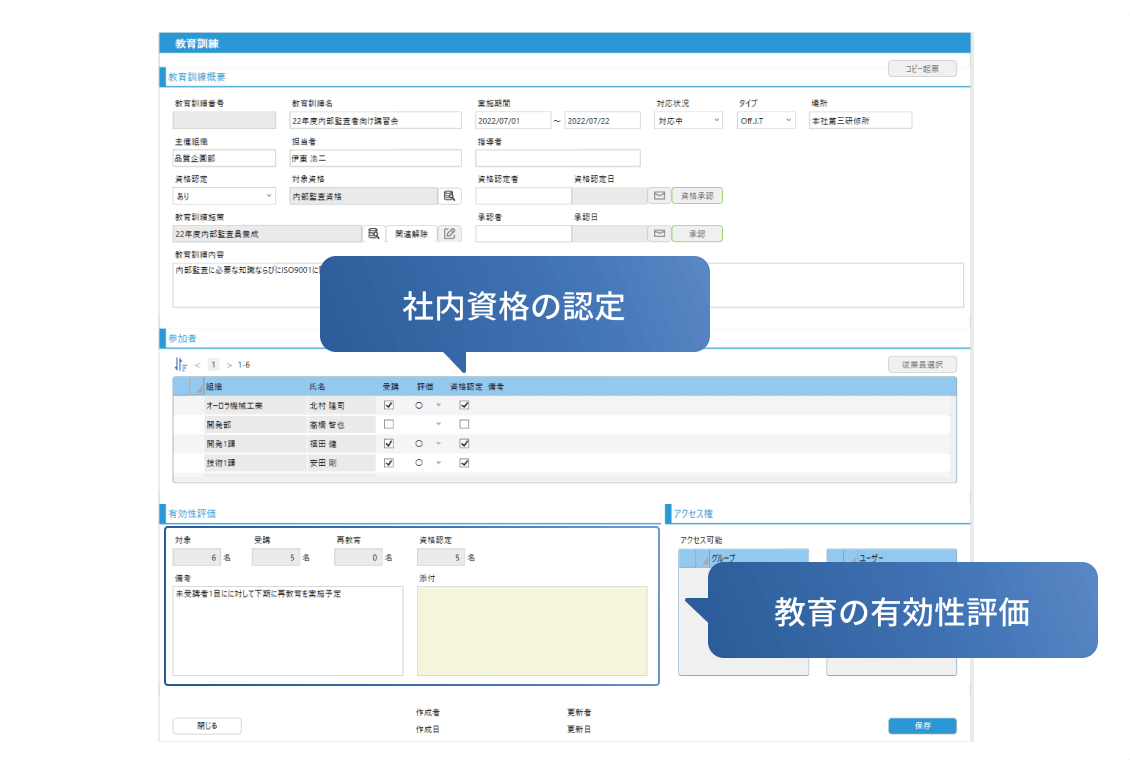Uncheck 受講 checkbox for 北村 隆司
The height and width of the screenshot is (774, 1130).
point(389,406)
